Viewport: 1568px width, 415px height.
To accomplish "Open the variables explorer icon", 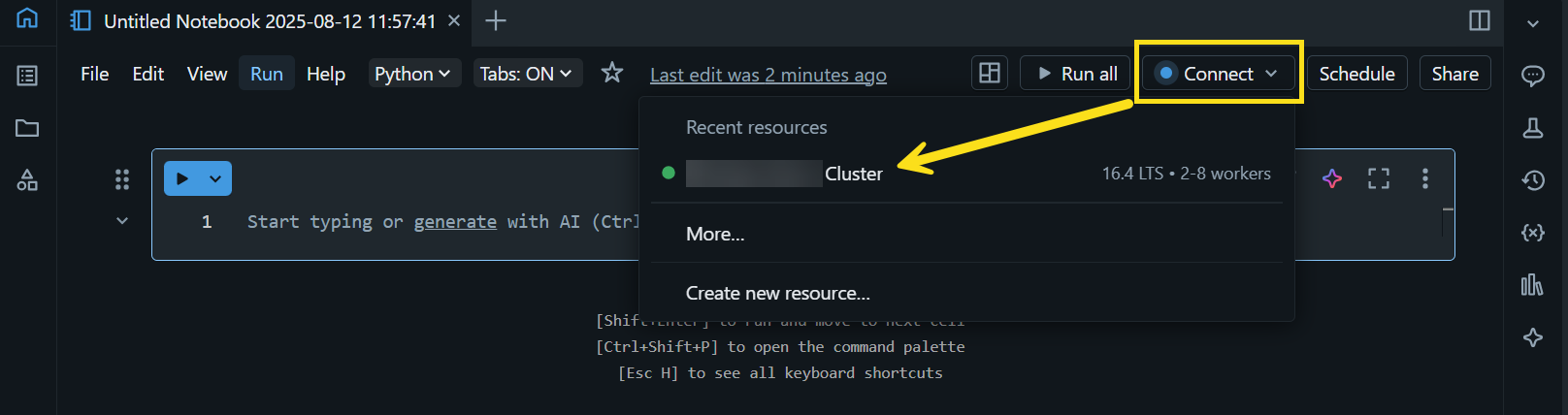I will tap(1533, 233).
